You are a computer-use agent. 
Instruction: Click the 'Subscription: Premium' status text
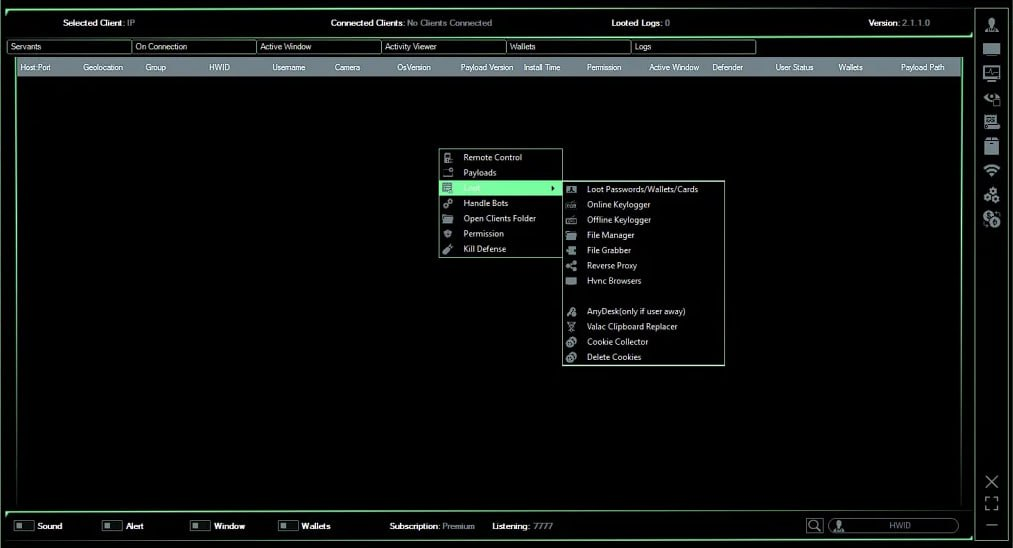(x=432, y=526)
